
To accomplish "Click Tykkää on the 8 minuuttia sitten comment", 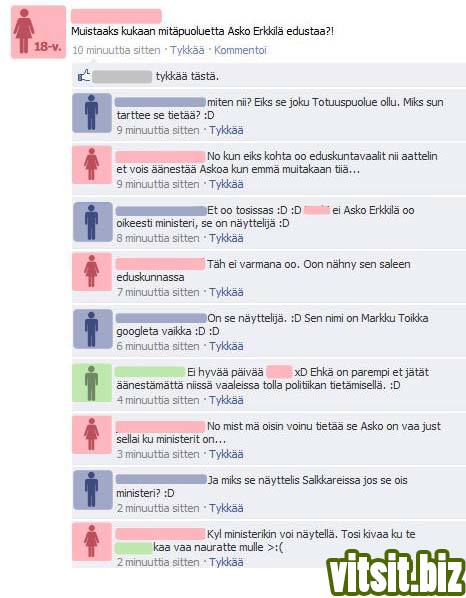I will point(226,238).
